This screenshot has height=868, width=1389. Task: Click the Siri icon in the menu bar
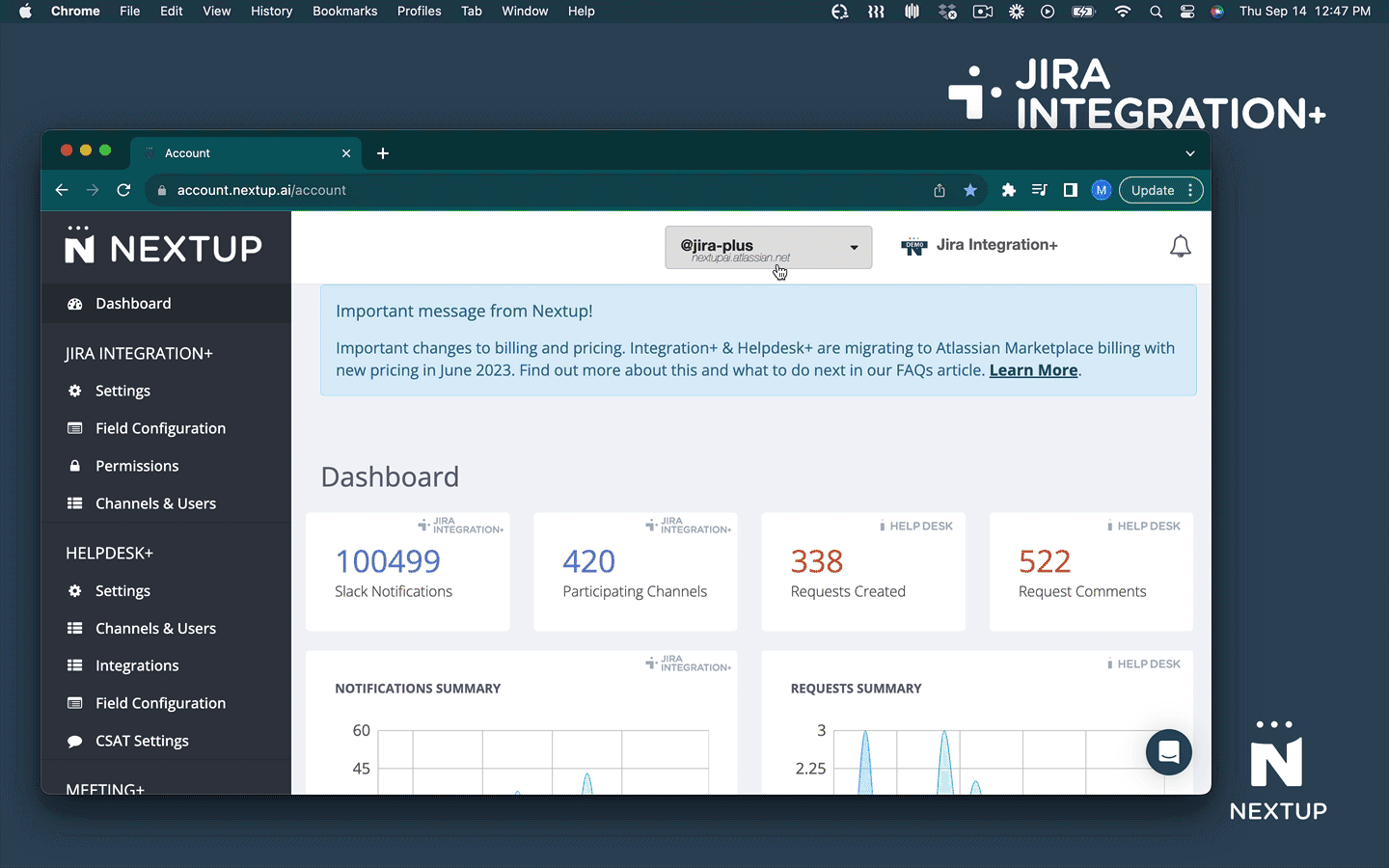click(1217, 12)
